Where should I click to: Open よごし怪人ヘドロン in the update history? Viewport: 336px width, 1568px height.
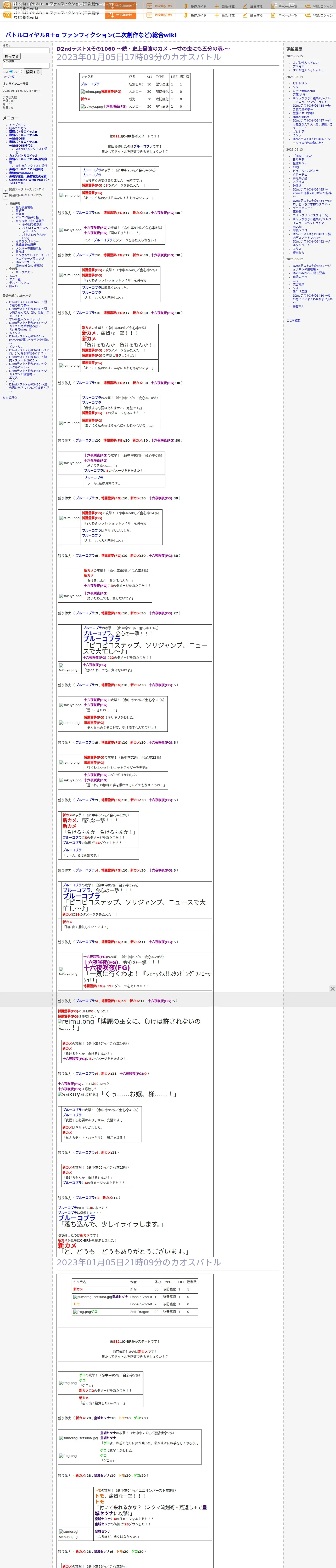click(305, 63)
